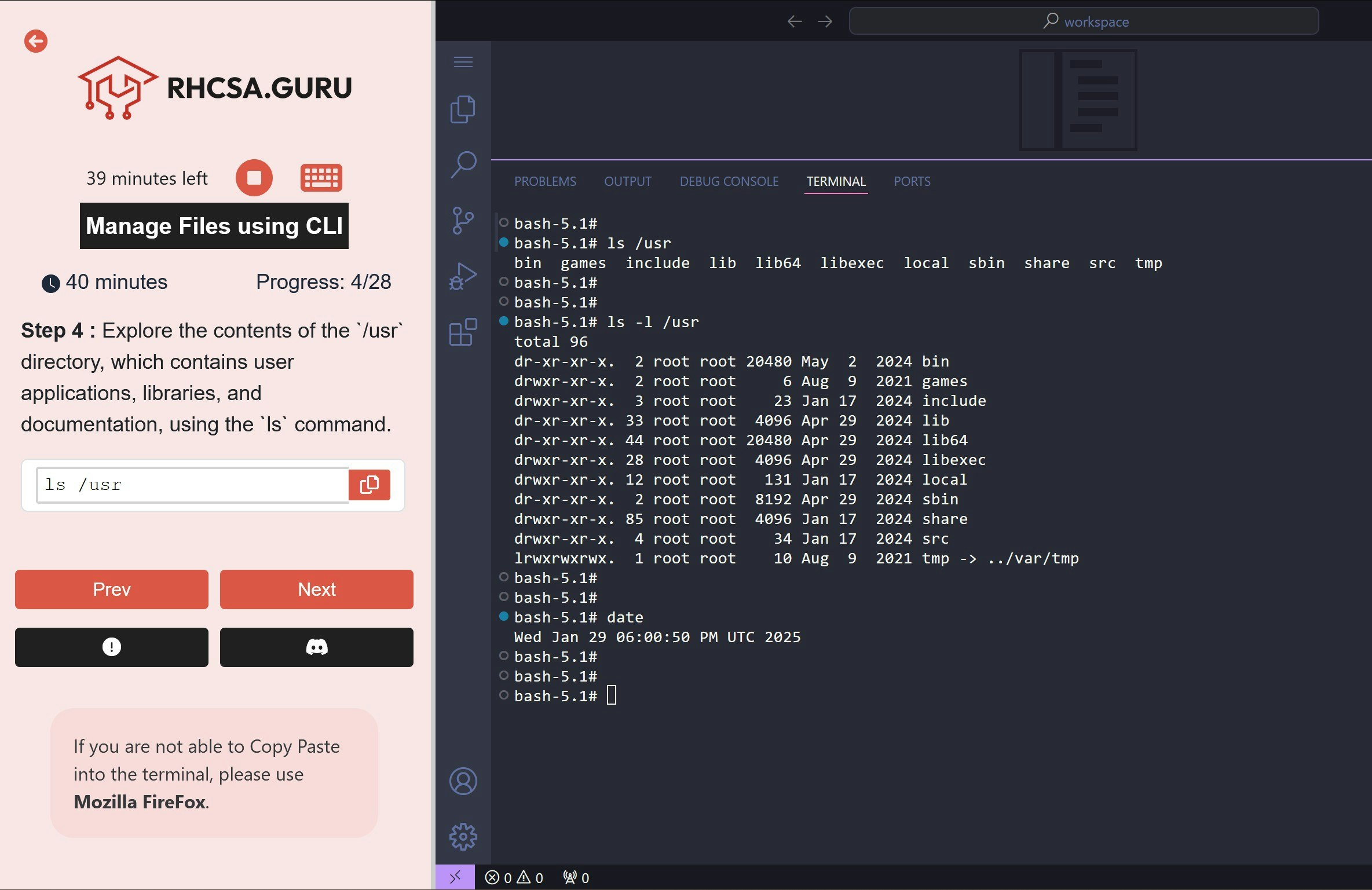Click the '39 minutes left' timer text
The width and height of the screenshot is (1372, 890).
click(147, 178)
